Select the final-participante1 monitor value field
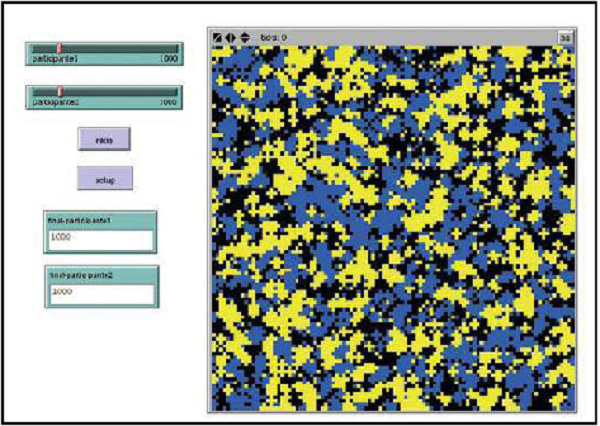 coord(99,240)
